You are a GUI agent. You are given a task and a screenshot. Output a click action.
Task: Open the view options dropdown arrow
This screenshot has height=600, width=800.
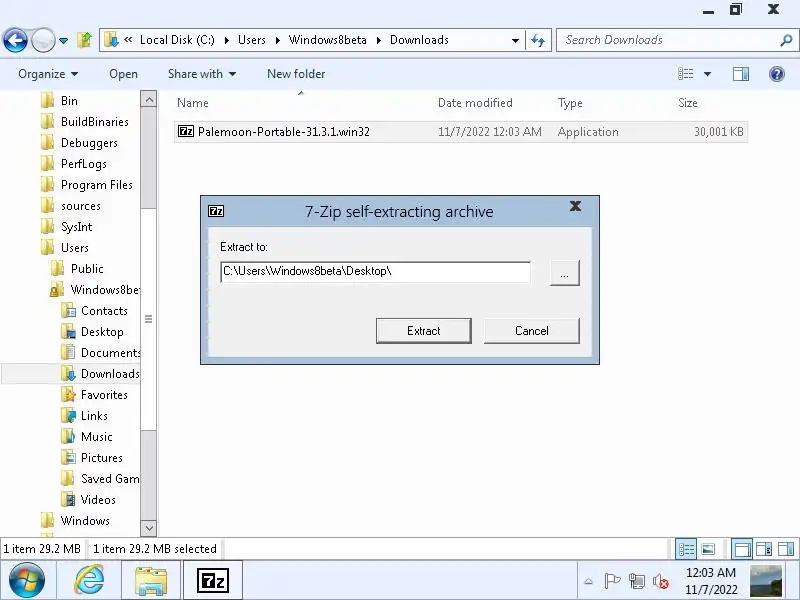708,74
